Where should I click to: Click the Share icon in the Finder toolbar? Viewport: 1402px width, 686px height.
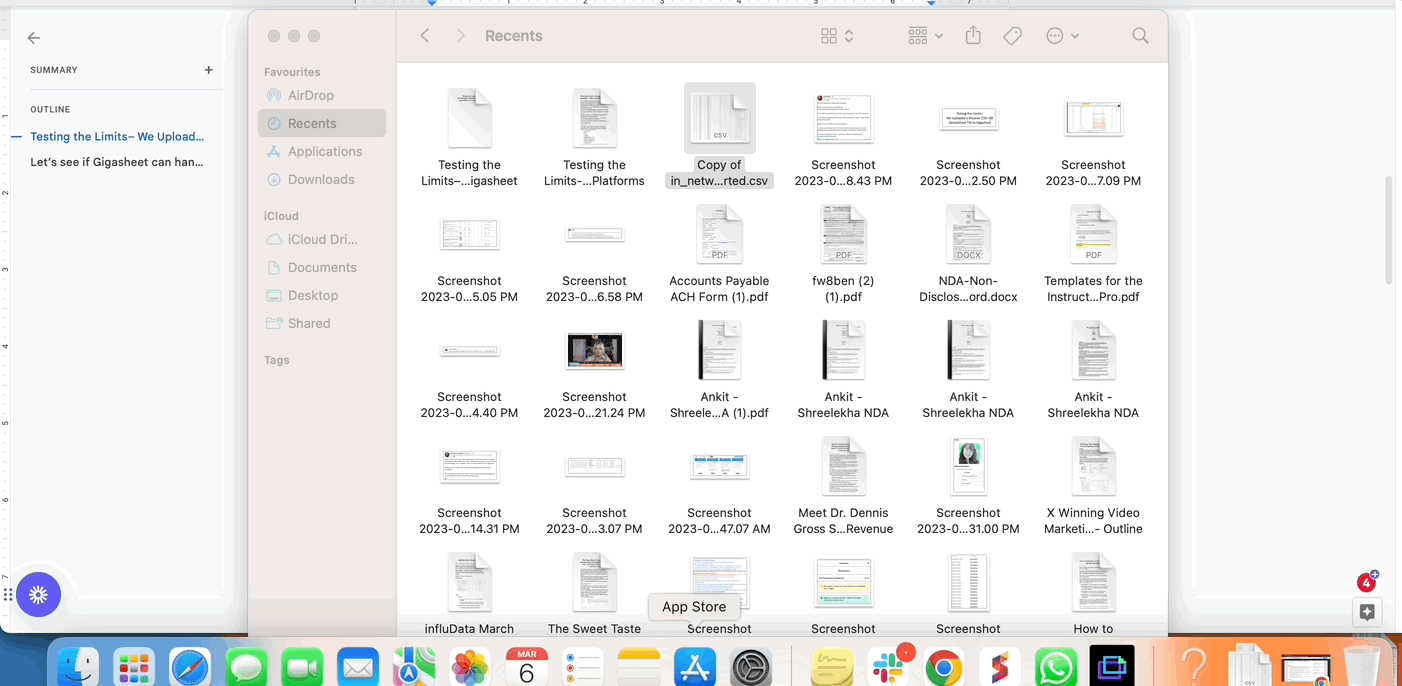point(973,35)
